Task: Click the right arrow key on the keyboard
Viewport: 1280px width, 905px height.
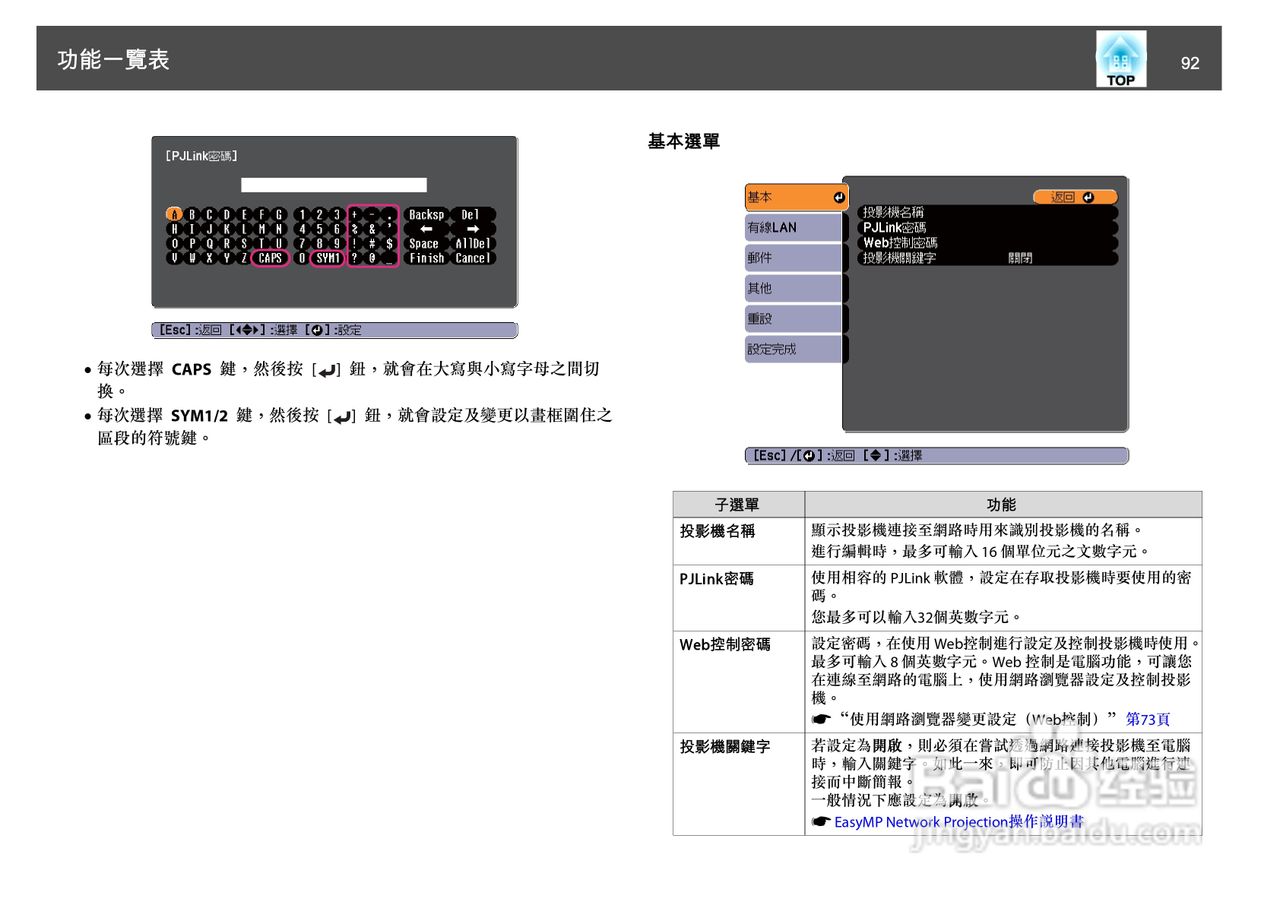Action: coord(473,229)
